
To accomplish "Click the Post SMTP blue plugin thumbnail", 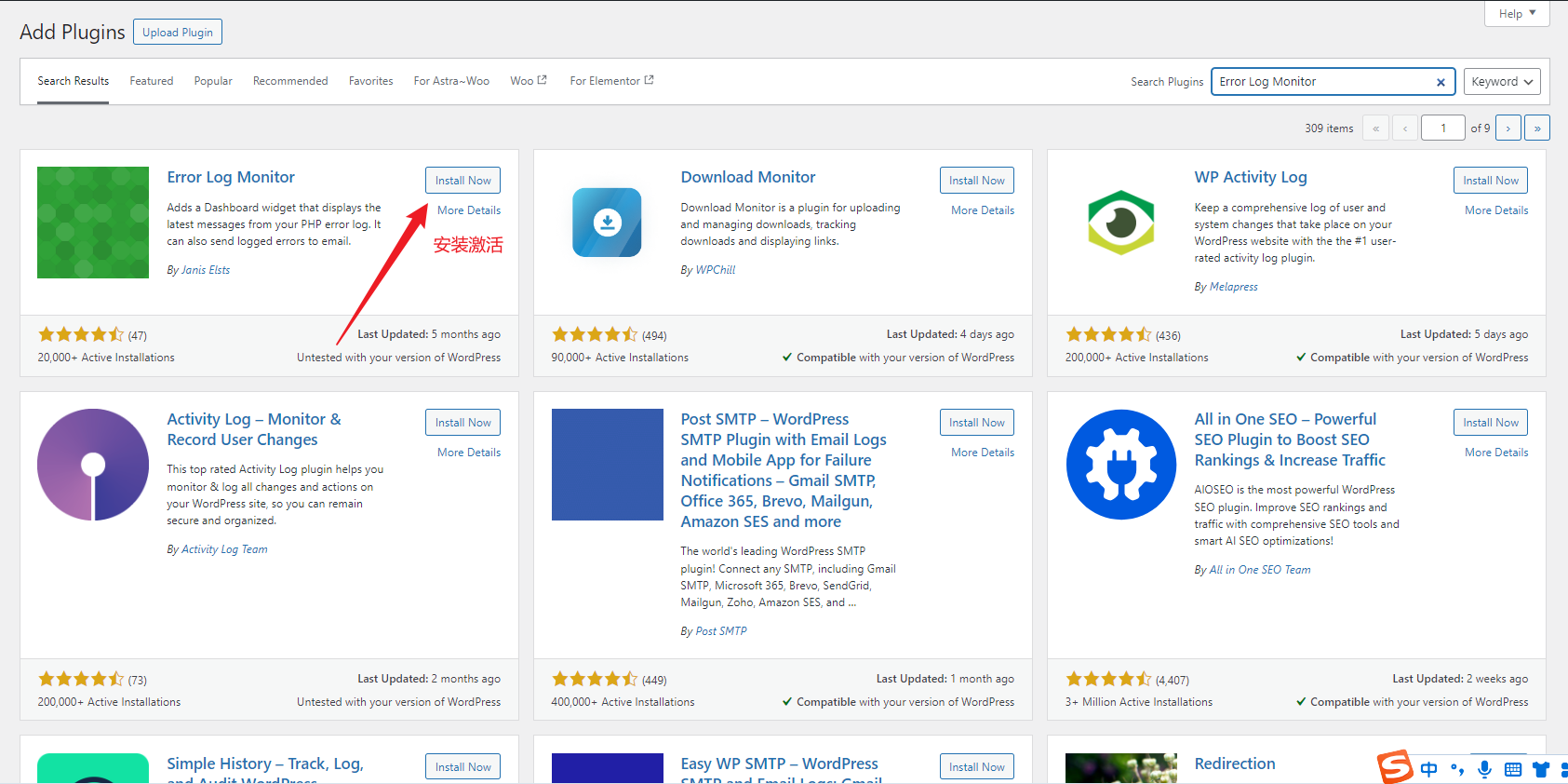I will 607,465.
